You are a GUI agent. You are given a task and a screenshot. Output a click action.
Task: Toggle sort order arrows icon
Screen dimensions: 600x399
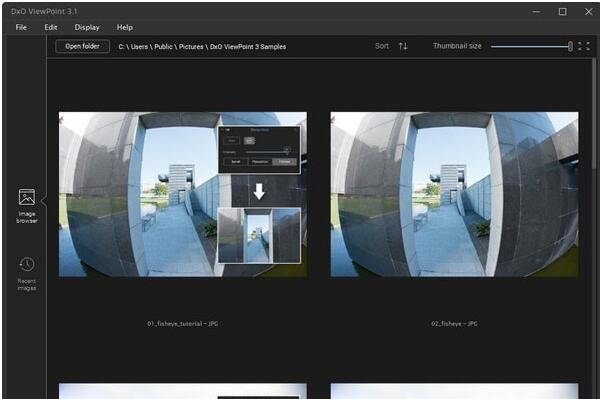click(x=403, y=46)
